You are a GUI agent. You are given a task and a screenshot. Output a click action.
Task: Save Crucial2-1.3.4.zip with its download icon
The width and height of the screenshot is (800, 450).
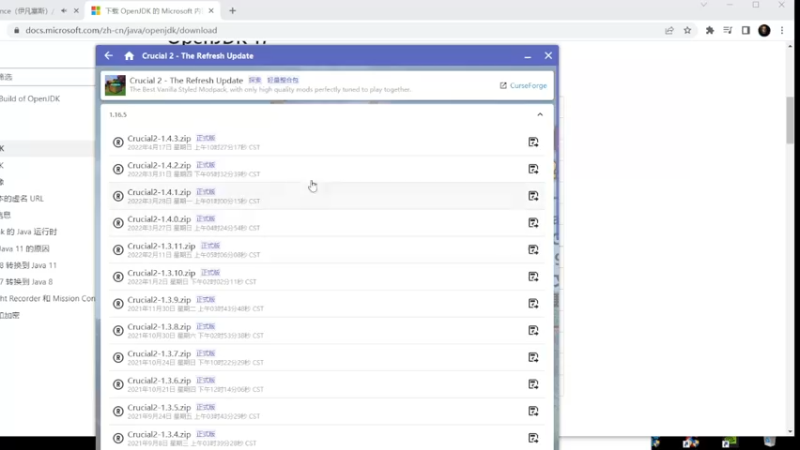coord(533,438)
